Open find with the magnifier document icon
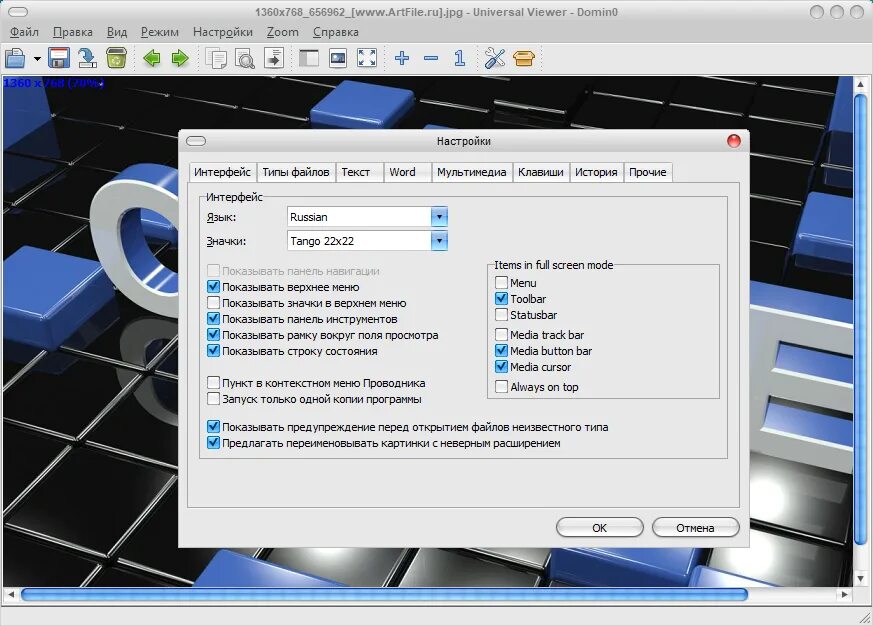 [244, 58]
